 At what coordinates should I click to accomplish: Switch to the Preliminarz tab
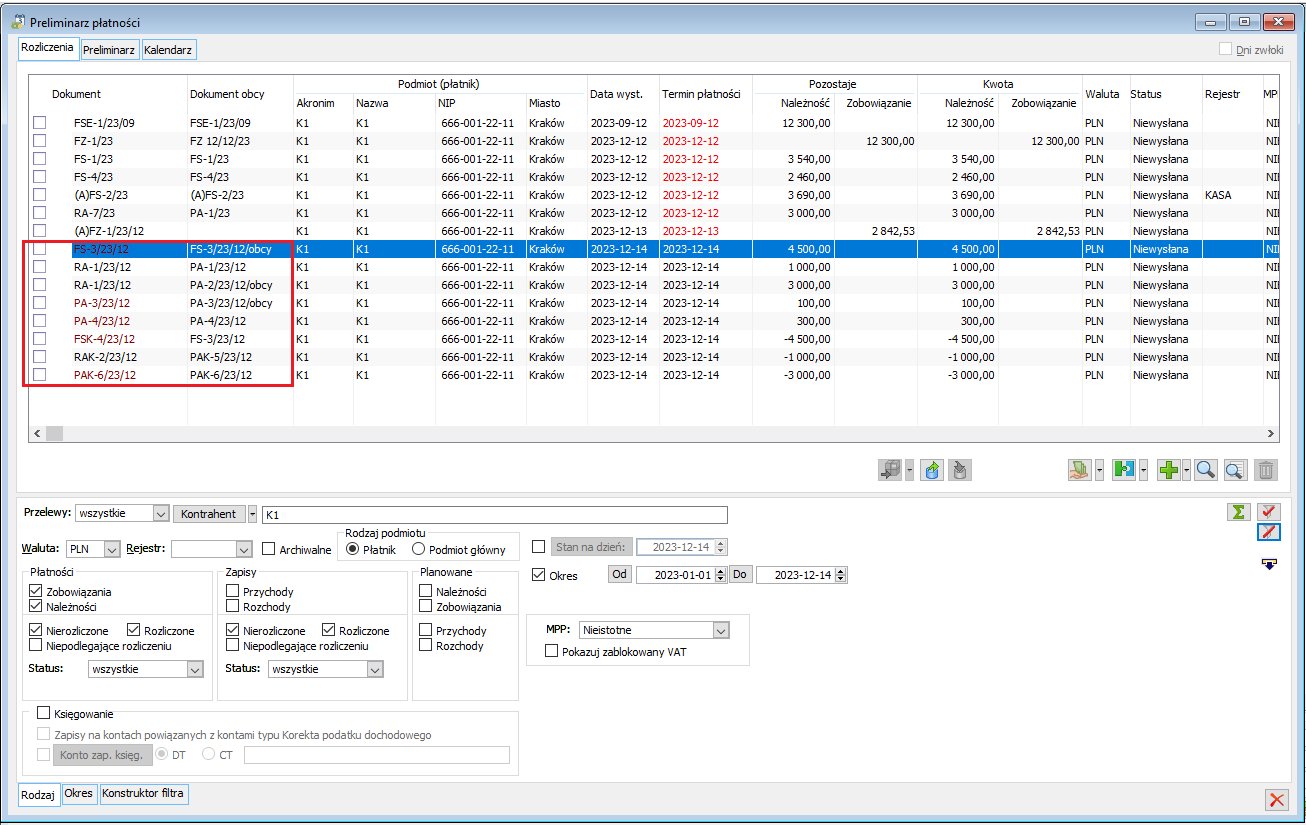click(x=110, y=49)
